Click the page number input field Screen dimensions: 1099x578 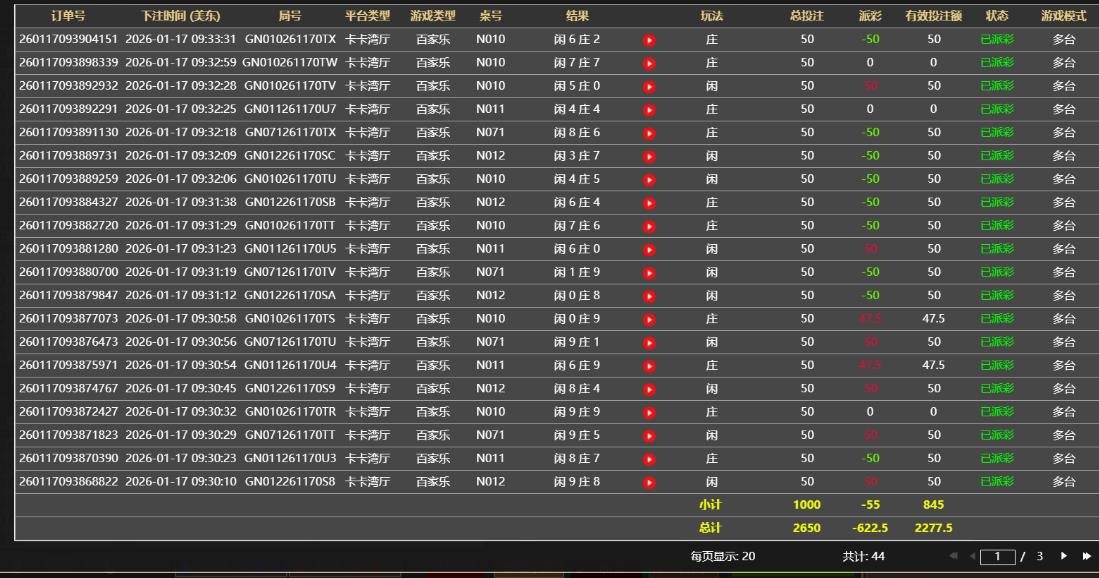click(x=997, y=556)
